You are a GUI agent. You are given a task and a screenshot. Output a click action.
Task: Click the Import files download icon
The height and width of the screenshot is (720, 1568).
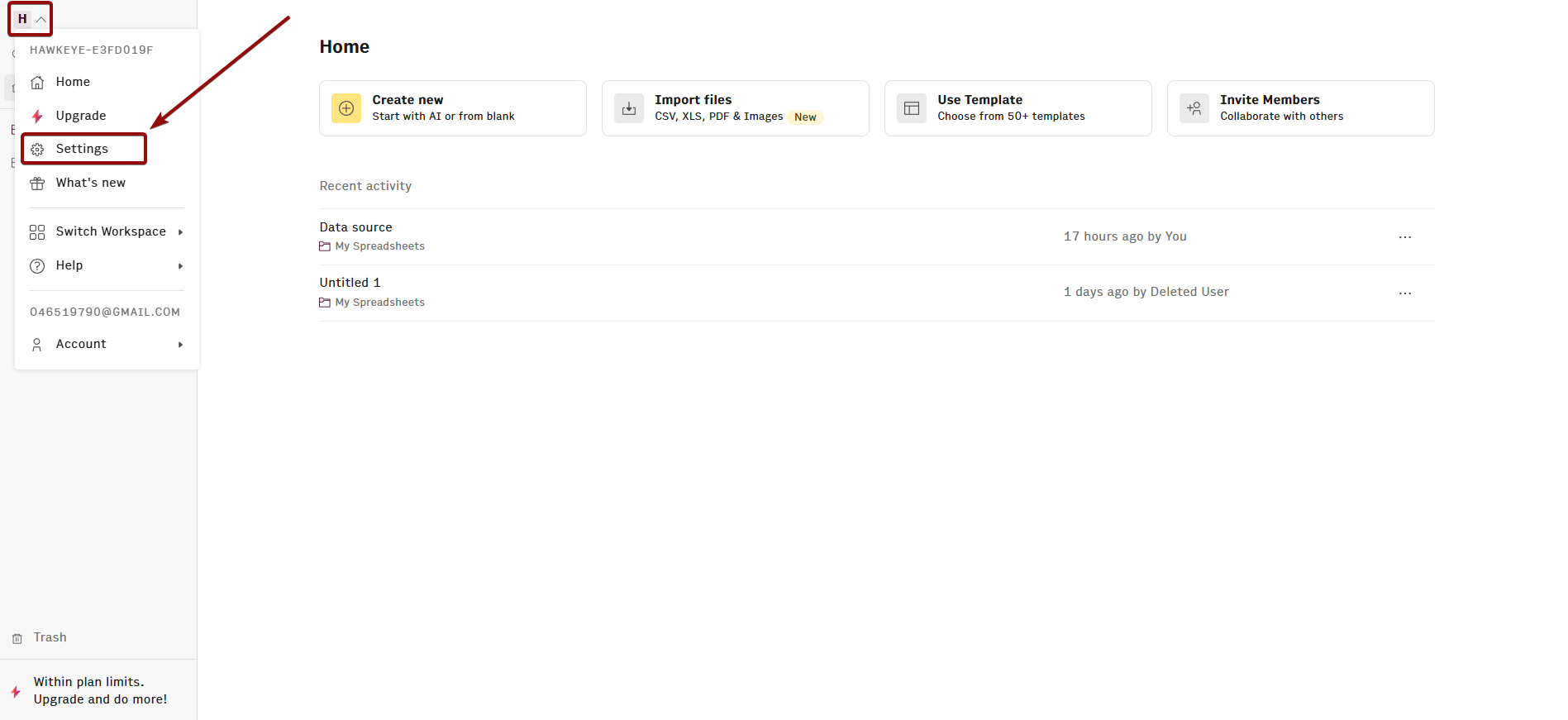(x=629, y=108)
